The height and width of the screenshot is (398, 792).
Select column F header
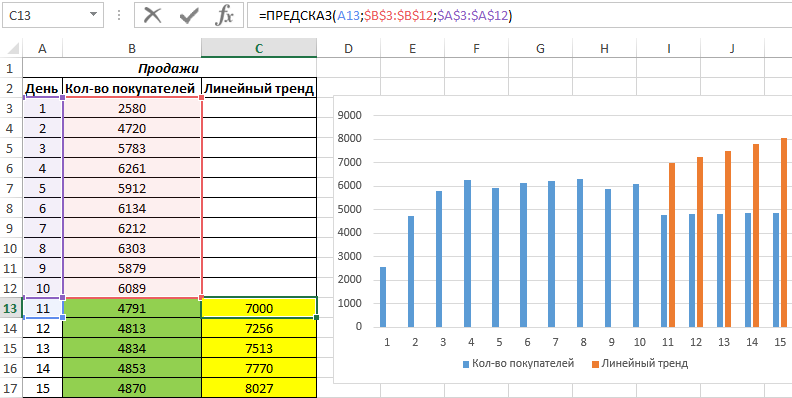476,48
